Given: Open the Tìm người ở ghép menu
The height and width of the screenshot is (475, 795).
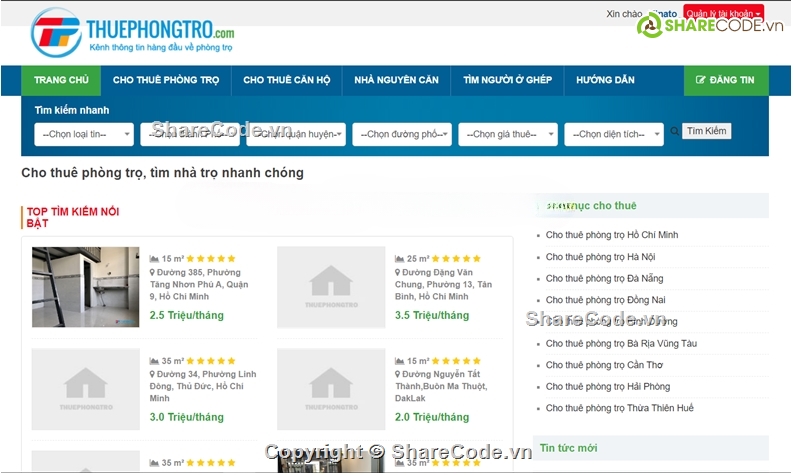Looking at the screenshot, I should click(507, 80).
